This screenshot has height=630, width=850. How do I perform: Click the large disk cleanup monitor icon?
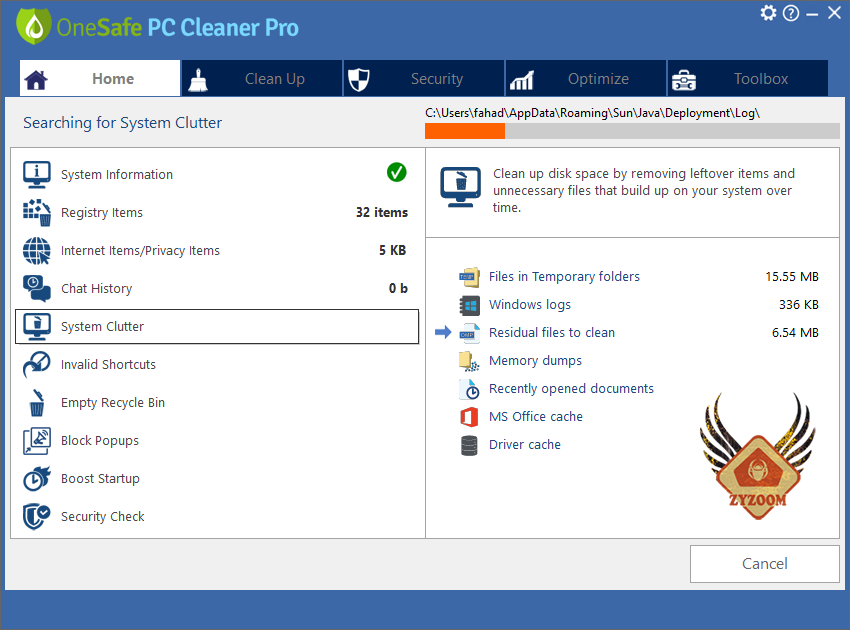coord(460,187)
